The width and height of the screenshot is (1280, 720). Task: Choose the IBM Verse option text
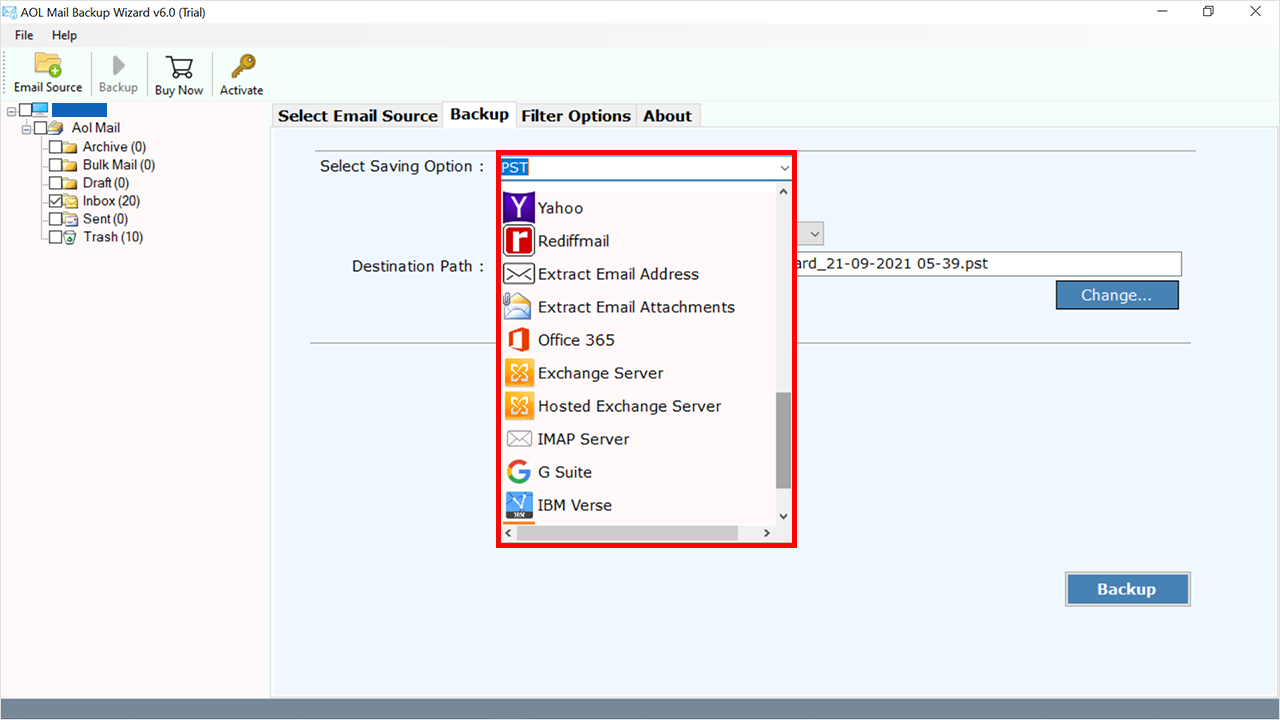[575, 505]
